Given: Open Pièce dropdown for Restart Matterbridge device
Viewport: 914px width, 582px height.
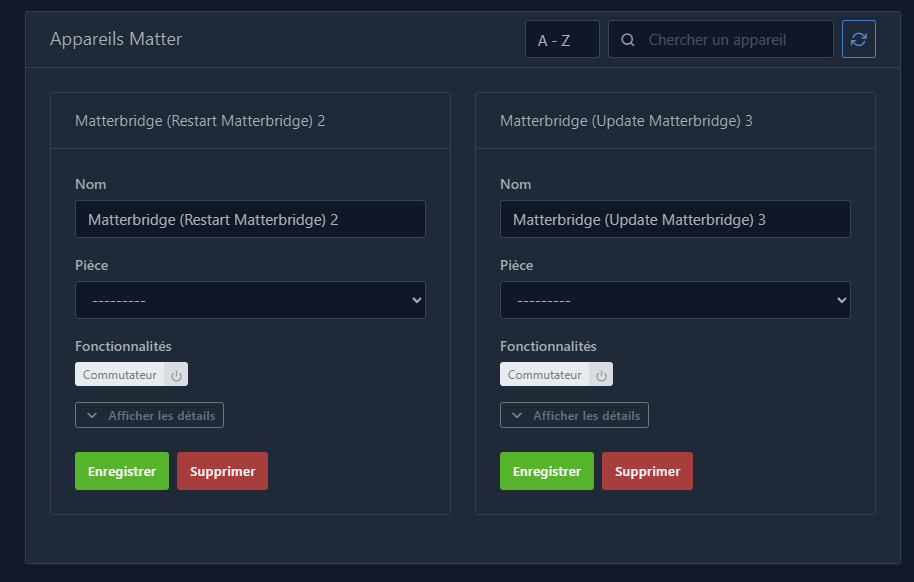Looking at the screenshot, I should pos(250,300).
